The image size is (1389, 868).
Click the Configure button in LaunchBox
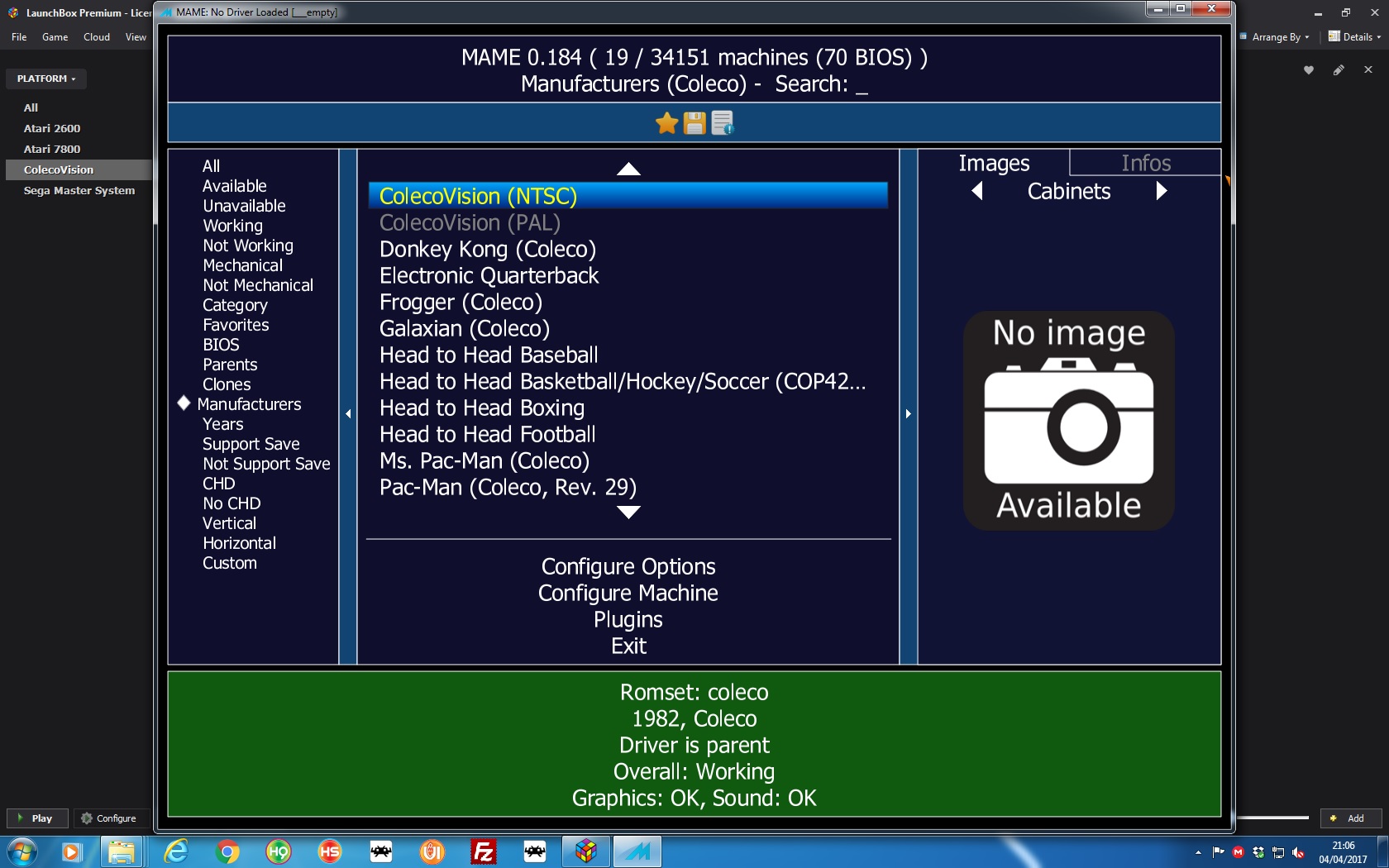(109, 818)
